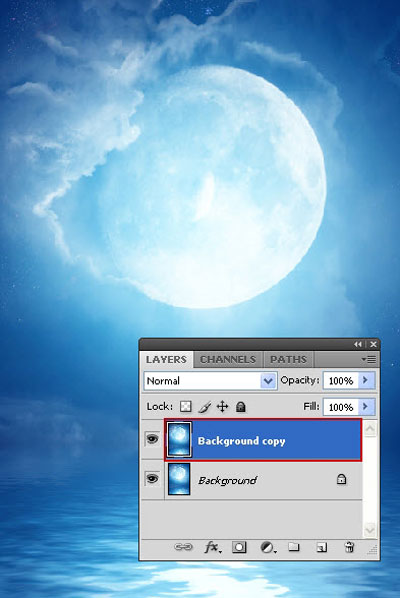Image resolution: width=400 pixels, height=598 pixels.
Task: Add a layer mask
Action: [239, 547]
